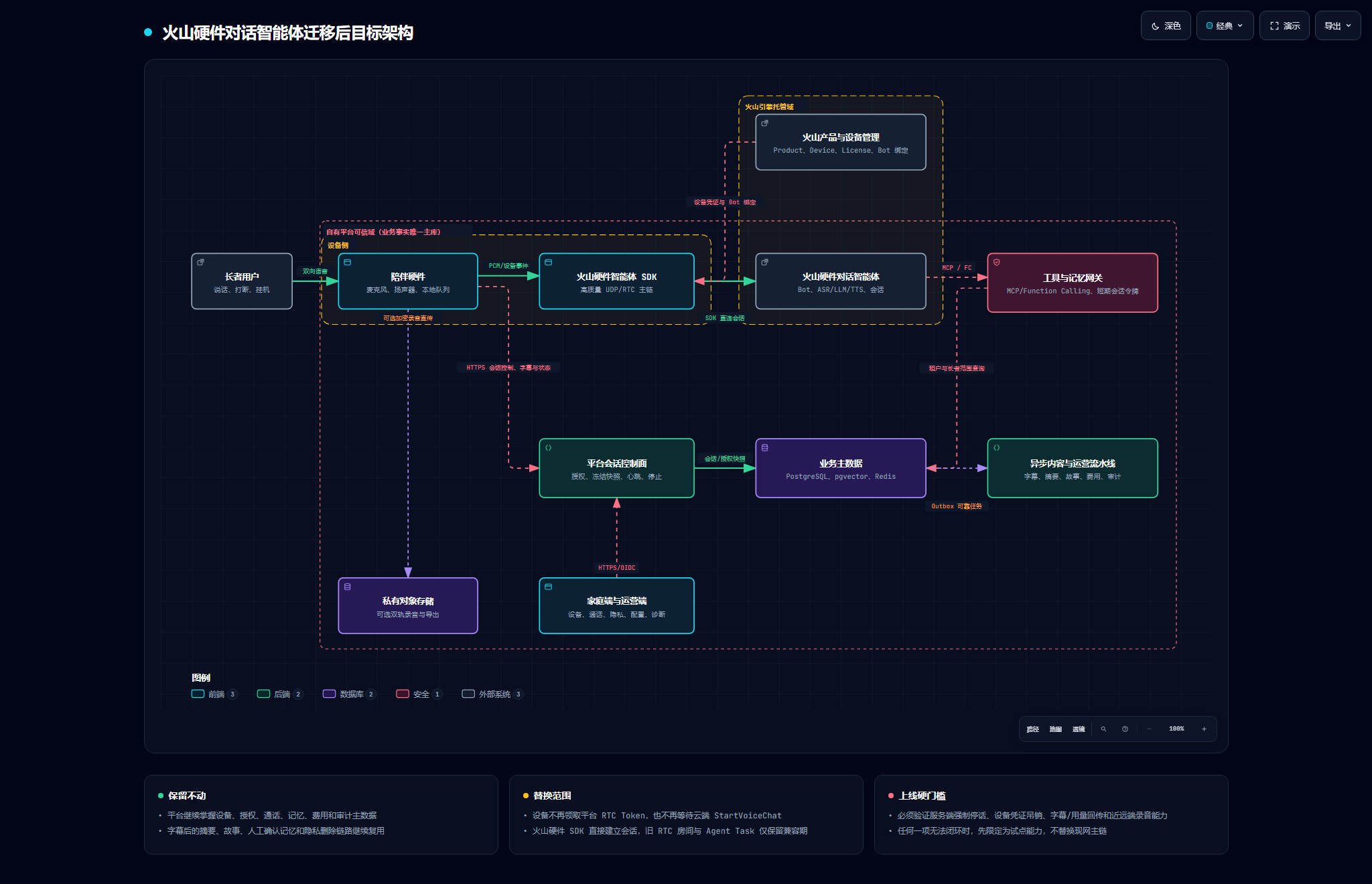Expand the 导出 export dropdown

click(1338, 25)
